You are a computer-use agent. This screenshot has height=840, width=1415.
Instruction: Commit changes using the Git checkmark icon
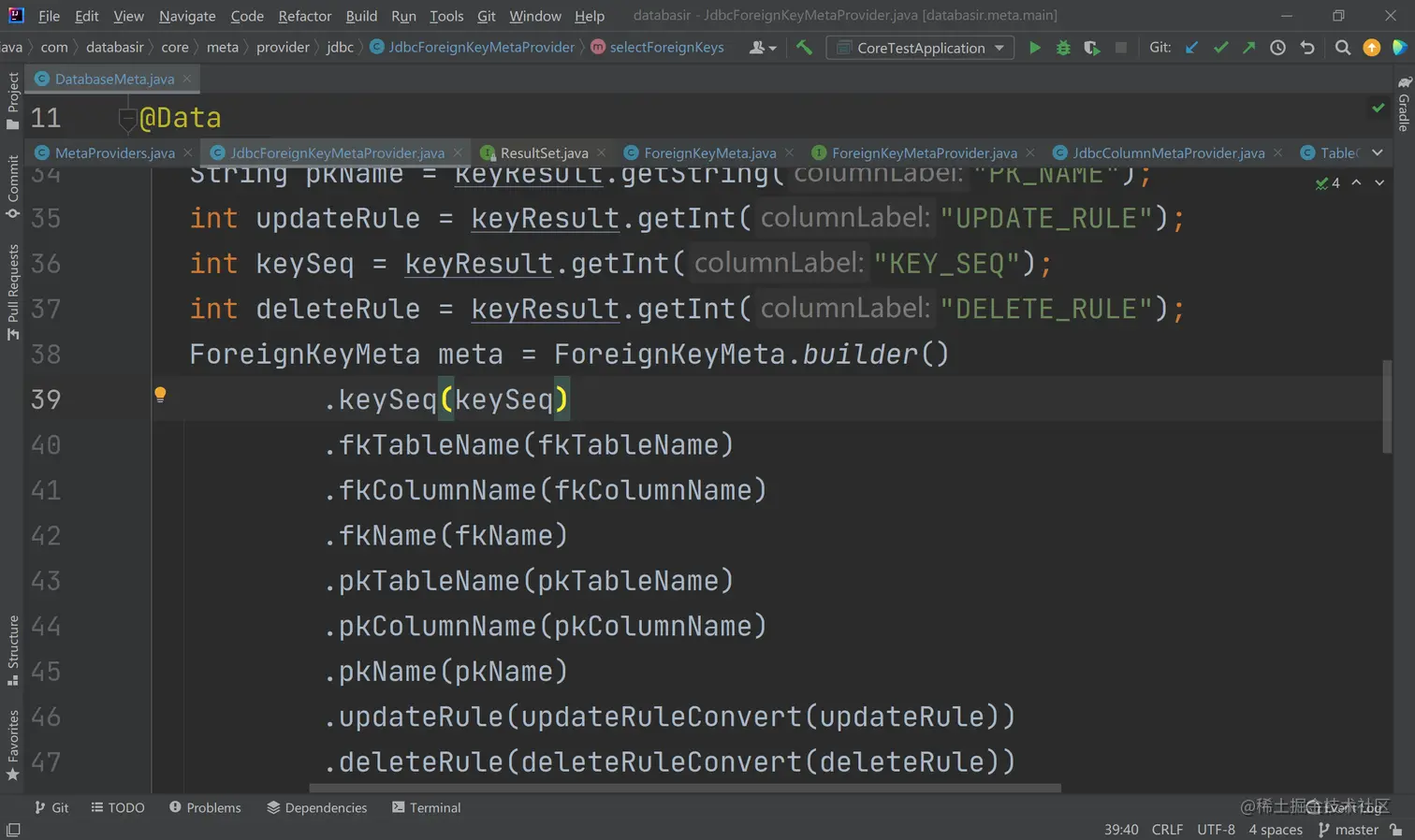click(x=1220, y=48)
